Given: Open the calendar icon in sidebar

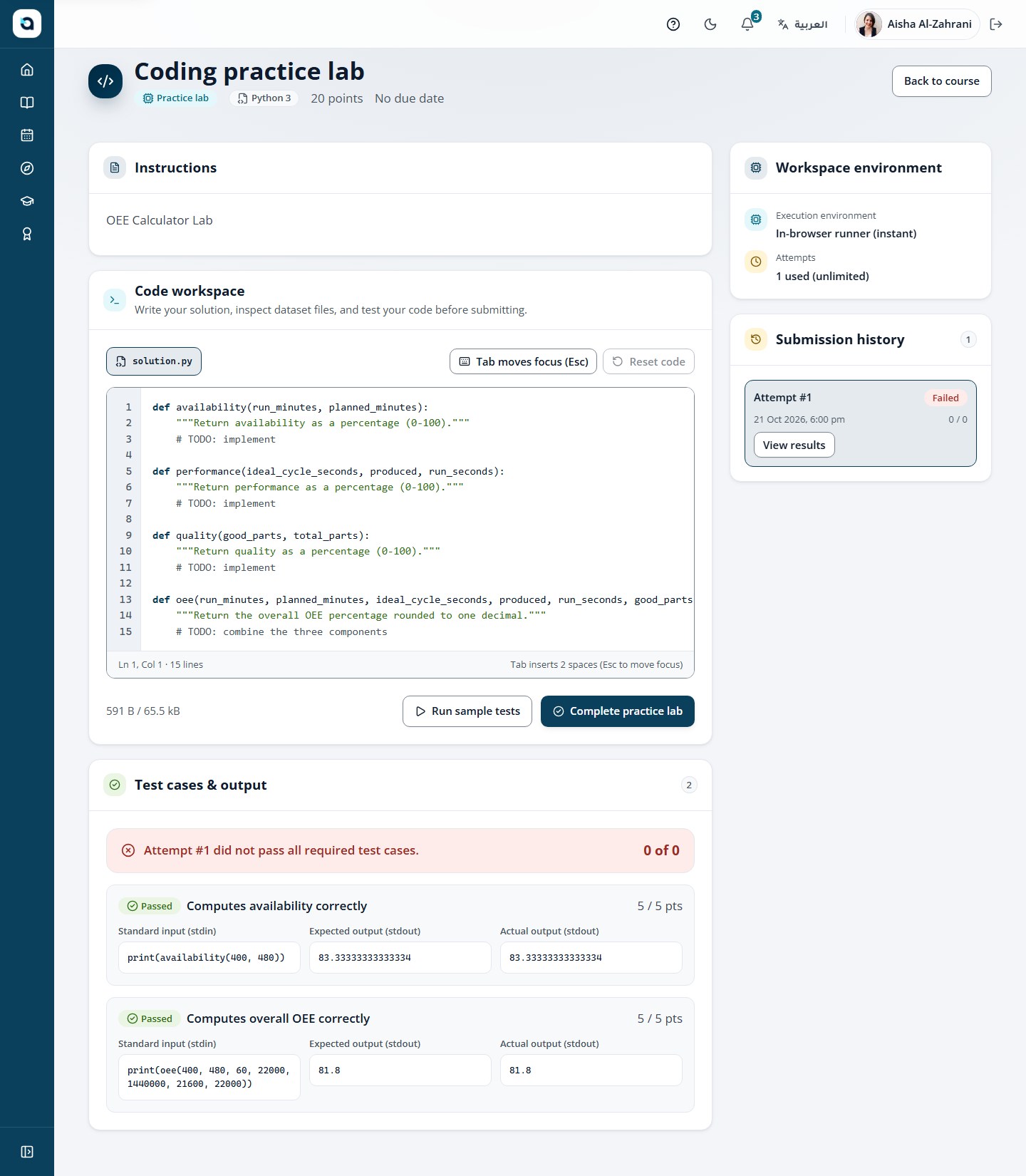Looking at the screenshot, I should click(x=27, y=135).
